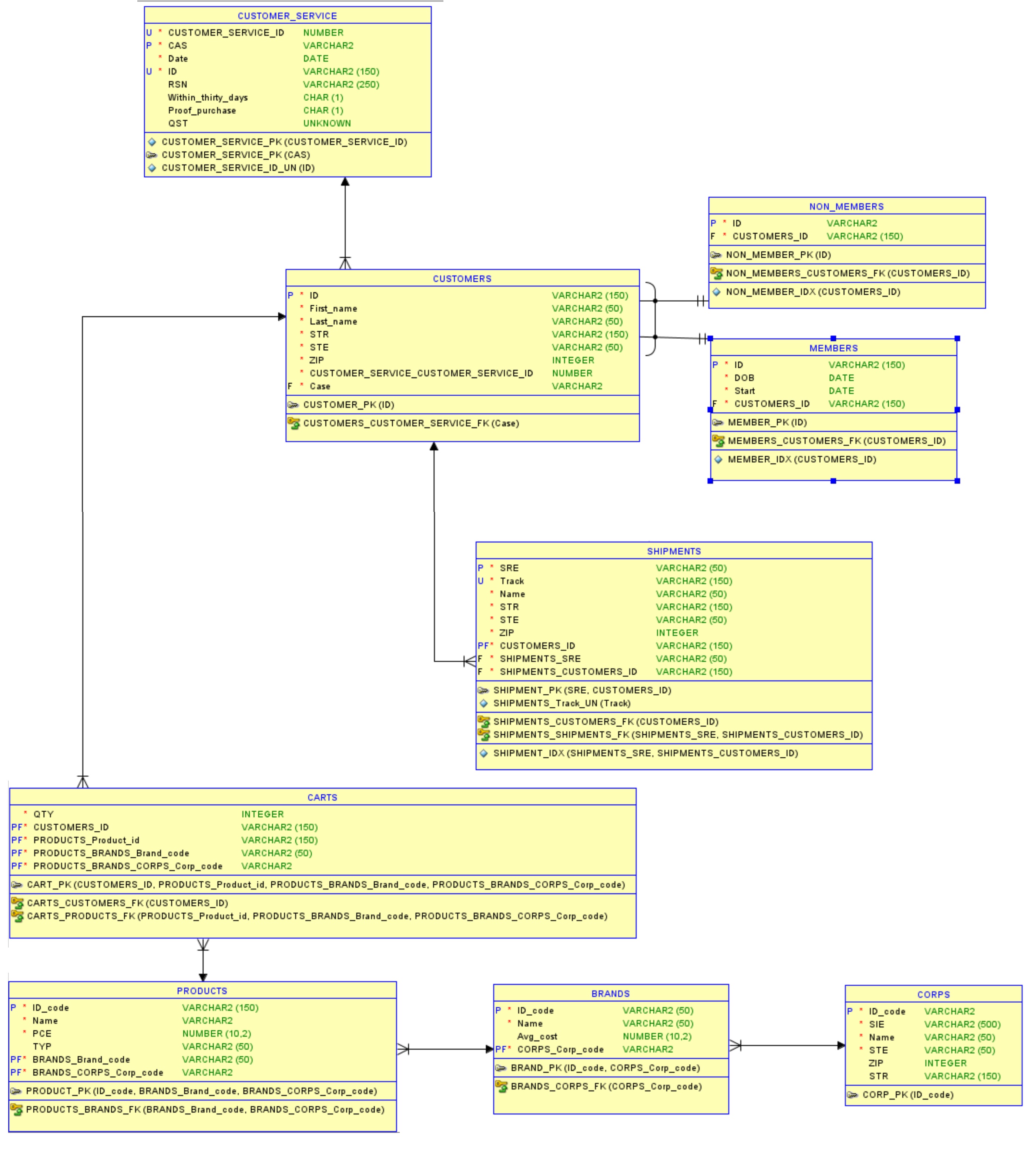
Task: Select the PRODUCTS table title
Action: [202, 991]
